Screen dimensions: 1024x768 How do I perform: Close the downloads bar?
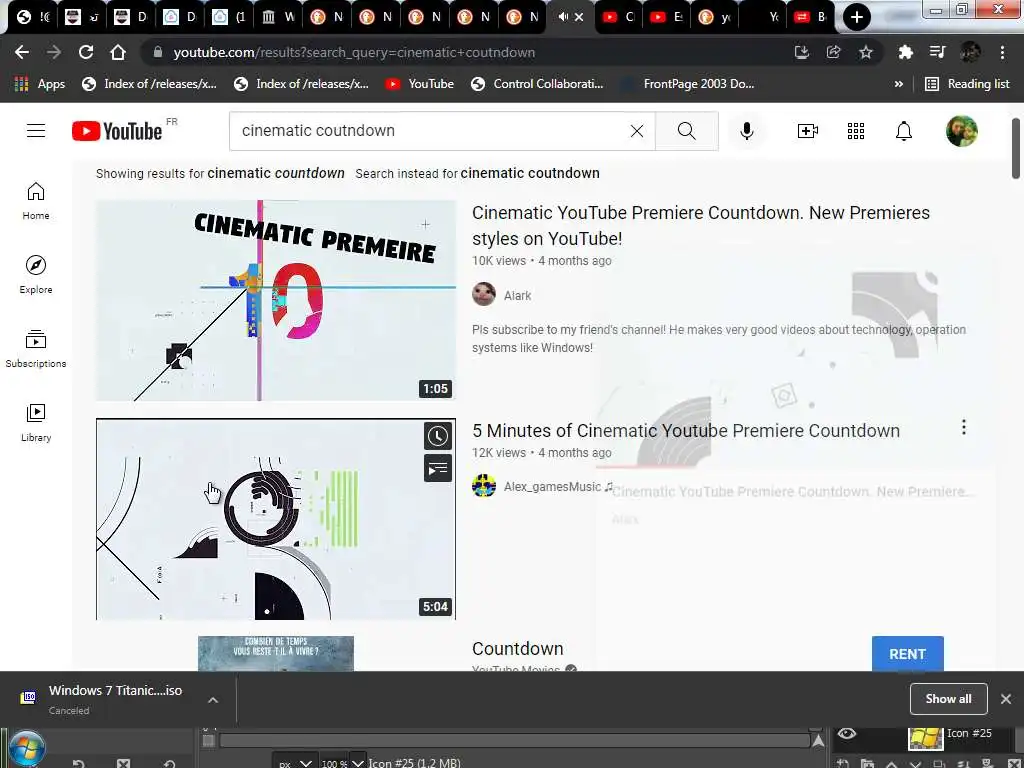tap(1006, 699)
